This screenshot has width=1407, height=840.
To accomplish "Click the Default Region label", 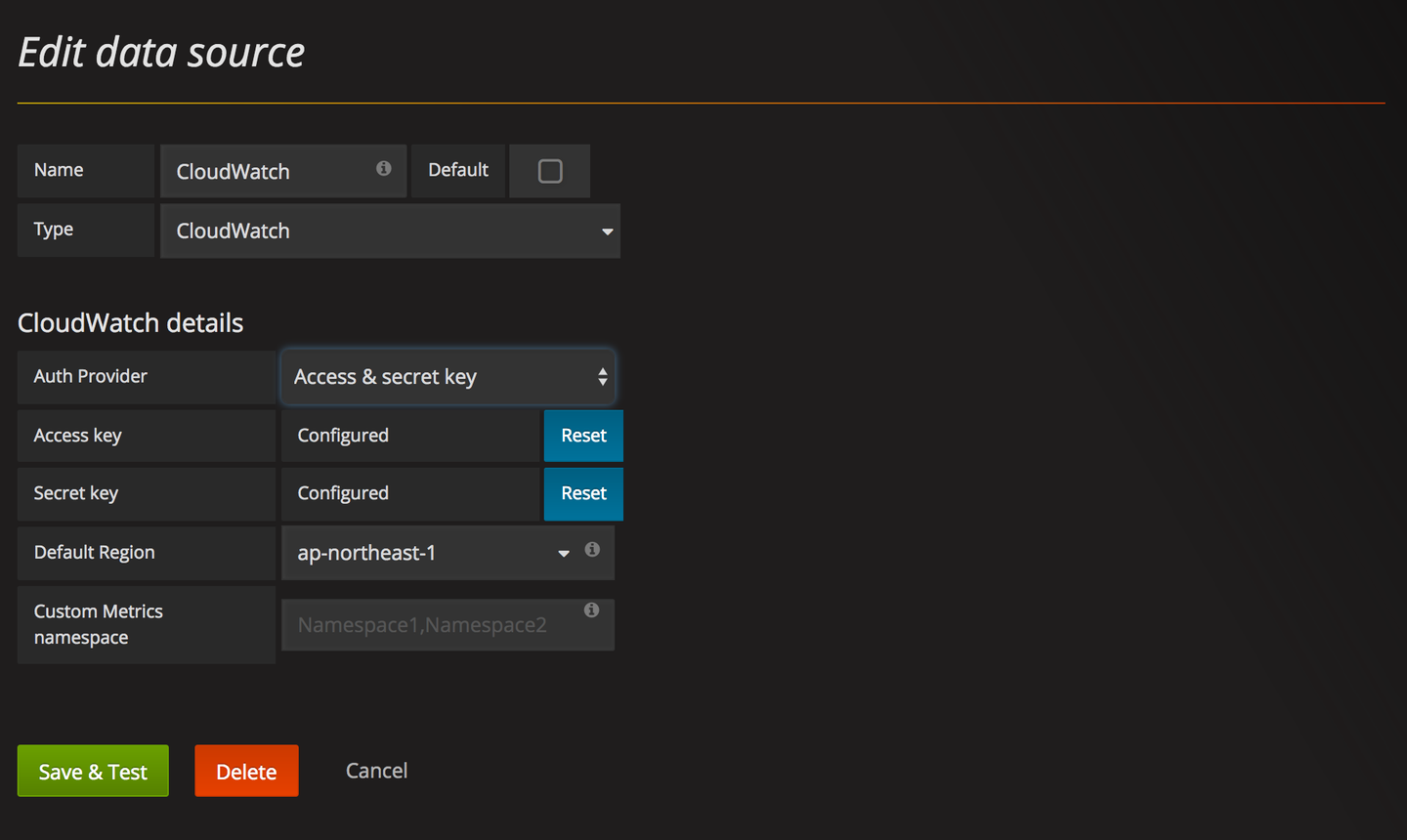I will point(95,553).
